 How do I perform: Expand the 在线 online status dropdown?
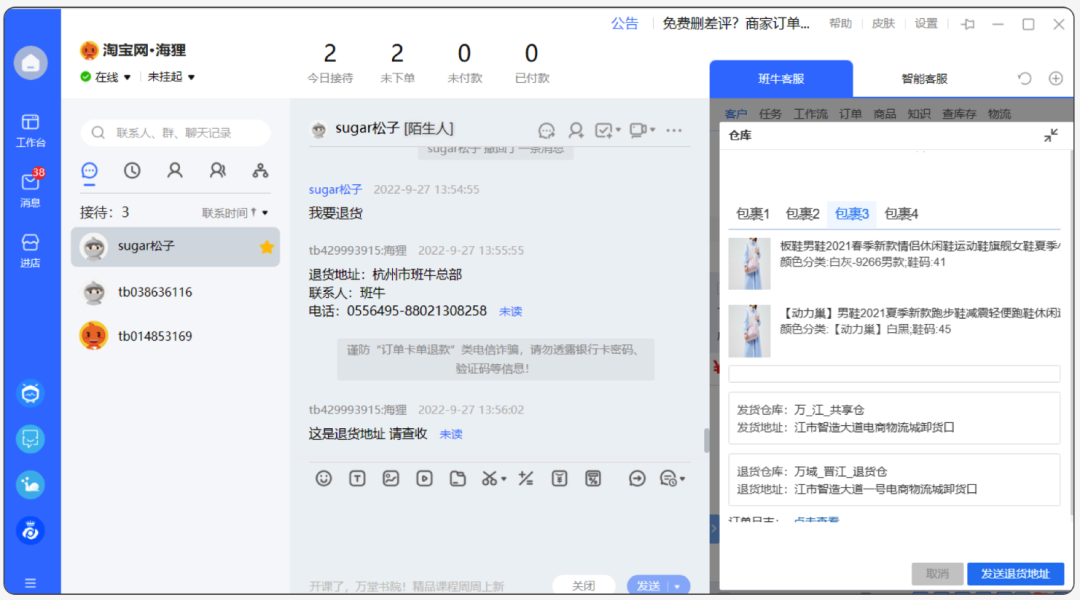click(106, 77)
